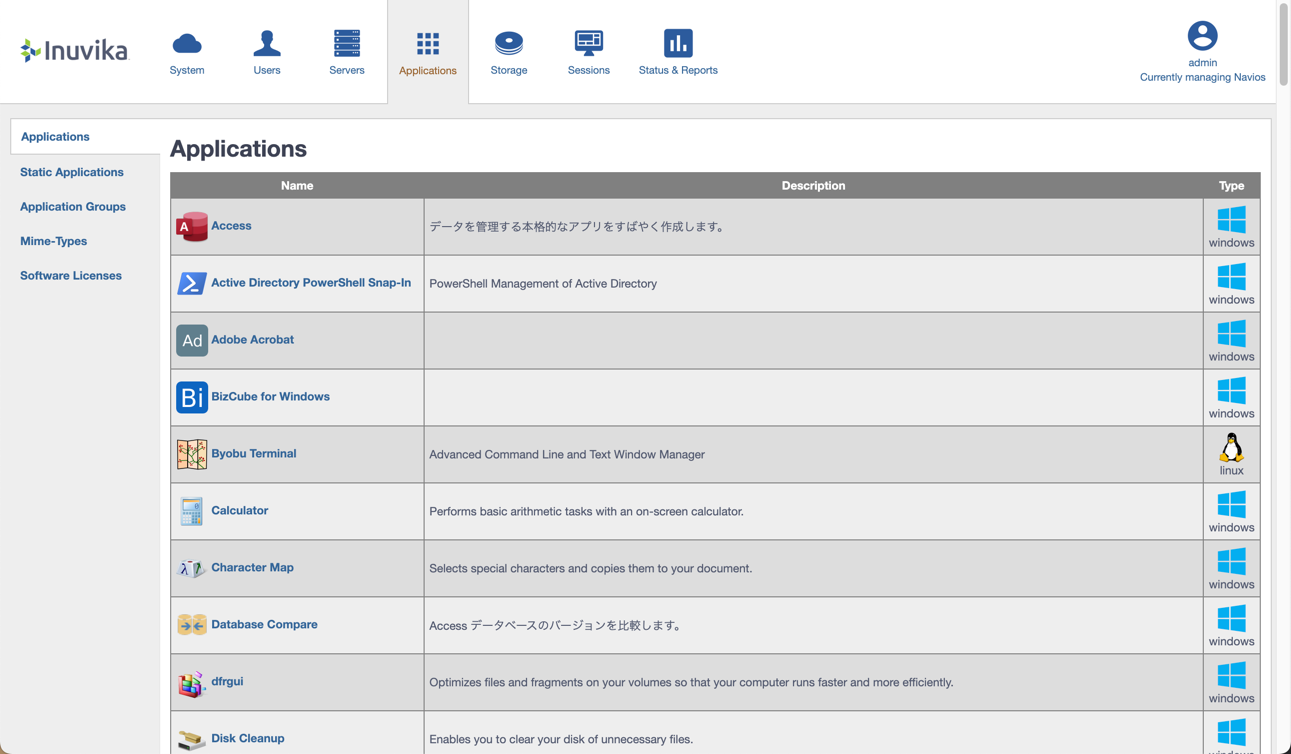1291x754 pixels.
Task: Click 'Currently managing Navios' text
Action: (1202, 77)
